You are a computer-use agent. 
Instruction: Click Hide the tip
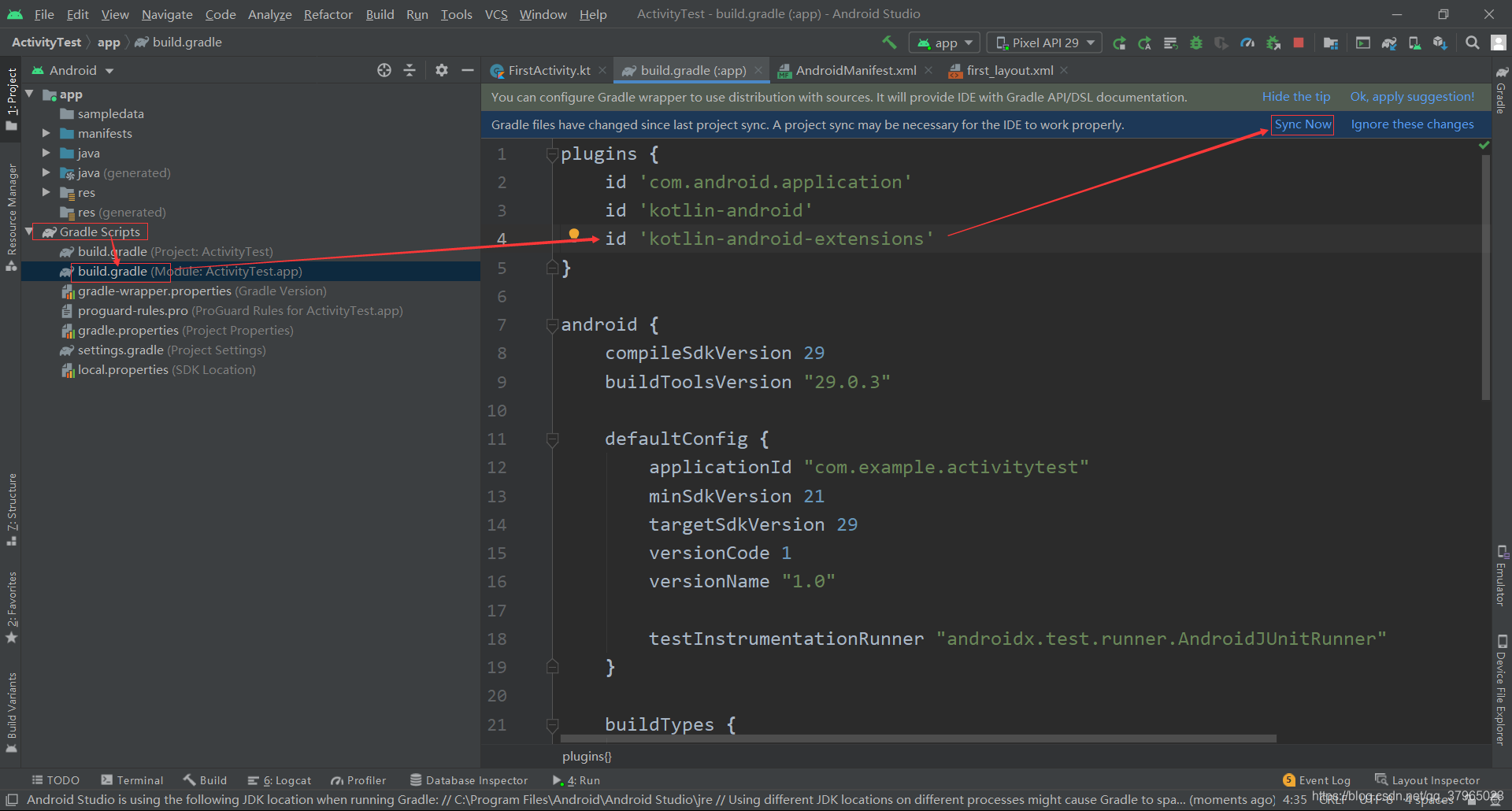click(x=1295, y=96)
